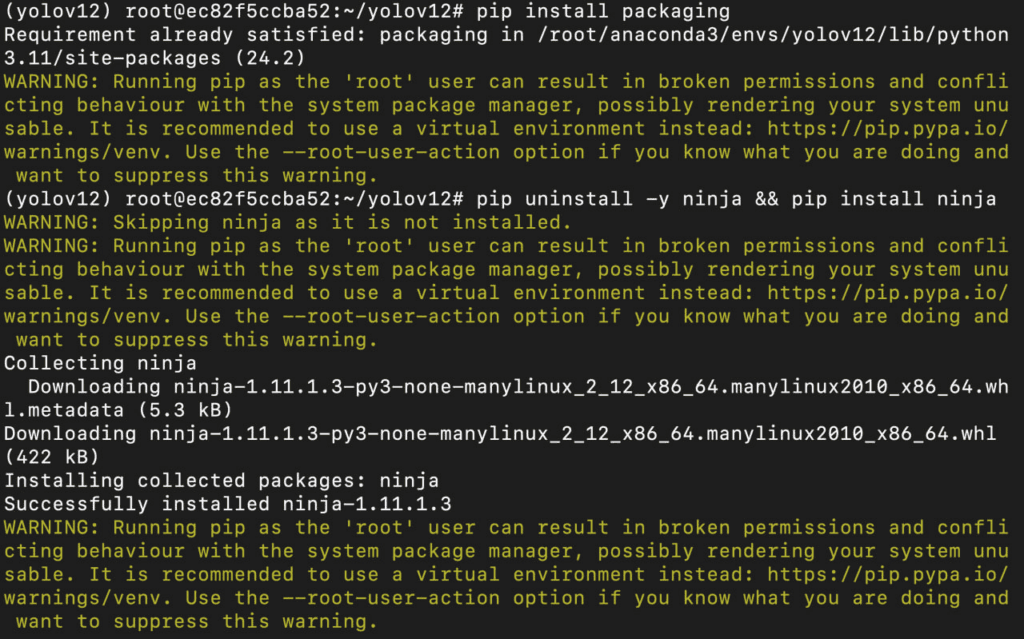Click the final '--root-user-action' option text
1024x639 pixels.
click(x=391, y=598)
